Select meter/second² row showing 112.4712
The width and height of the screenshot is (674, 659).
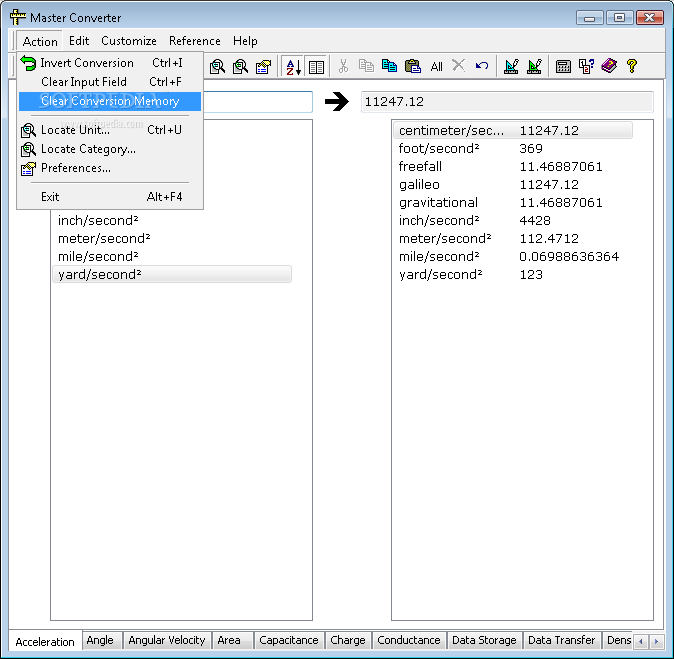(513, 239)
